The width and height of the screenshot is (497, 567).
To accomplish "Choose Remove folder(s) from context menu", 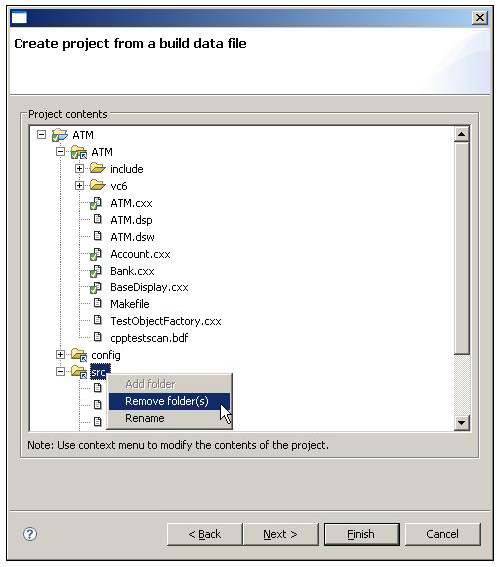I will (x=169, y=401).
